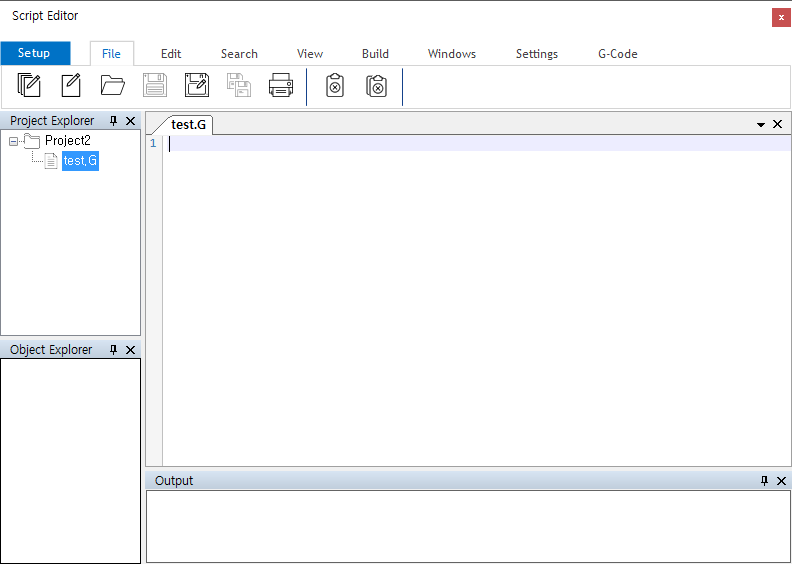Click the New File icon with pencil
792x564 pixels.
tap(71, 86)
